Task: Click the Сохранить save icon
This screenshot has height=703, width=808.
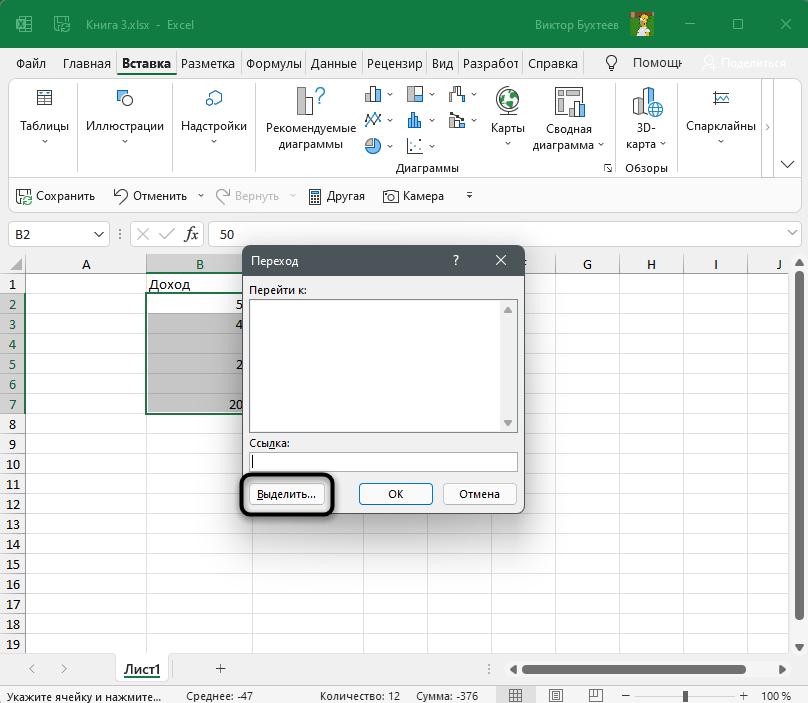Action: (24, 196)
